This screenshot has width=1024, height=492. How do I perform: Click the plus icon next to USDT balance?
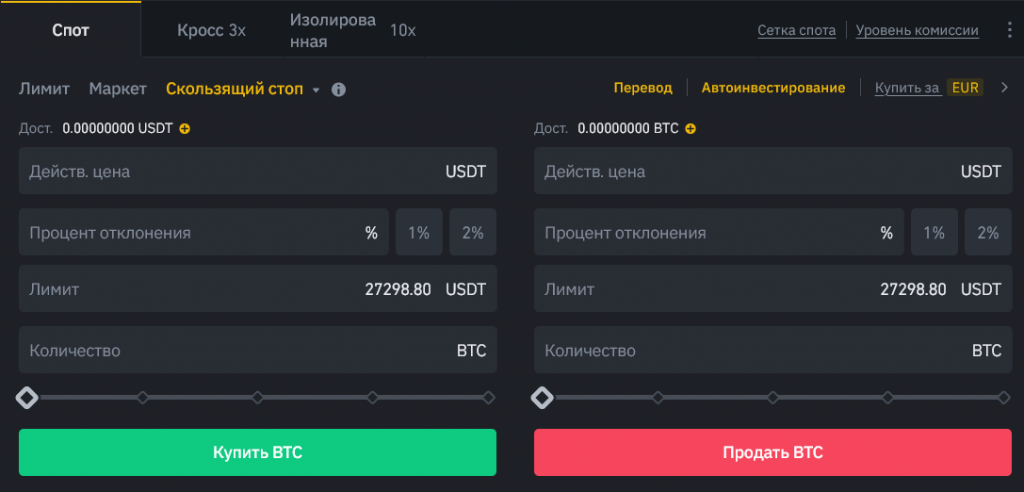185,128
